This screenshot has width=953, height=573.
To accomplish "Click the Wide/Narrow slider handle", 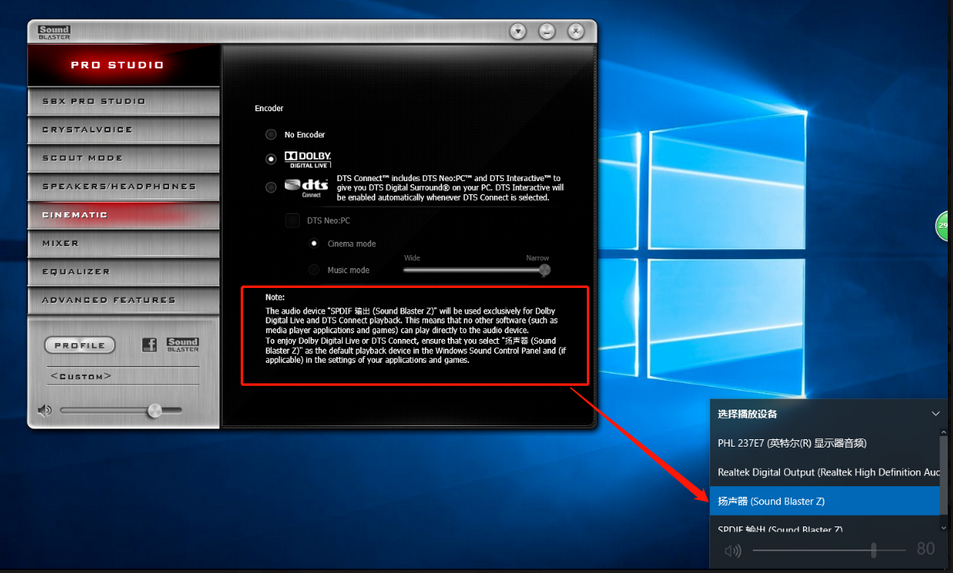I will tap(545, 270).
